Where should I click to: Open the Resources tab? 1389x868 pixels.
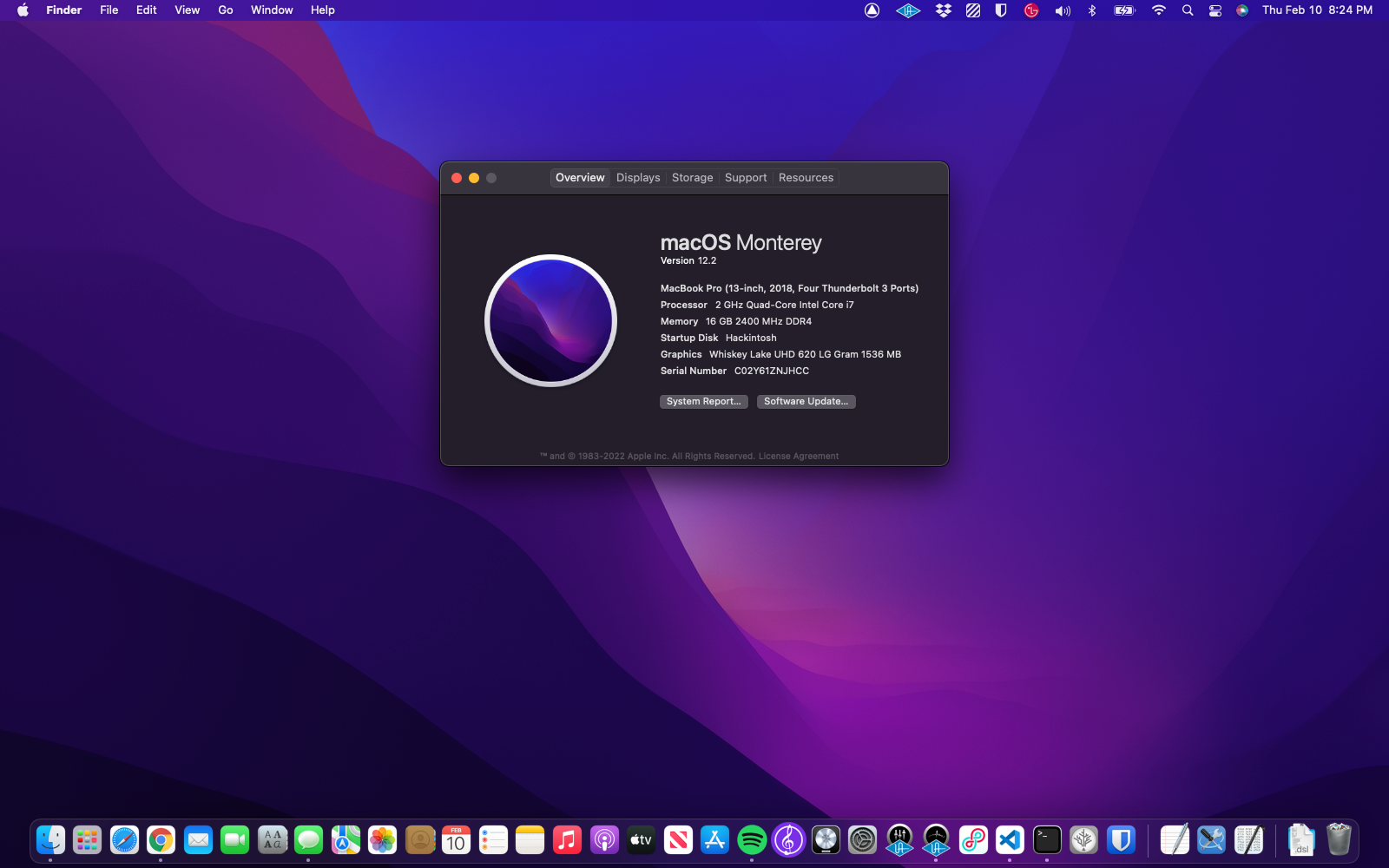[806, 178]
